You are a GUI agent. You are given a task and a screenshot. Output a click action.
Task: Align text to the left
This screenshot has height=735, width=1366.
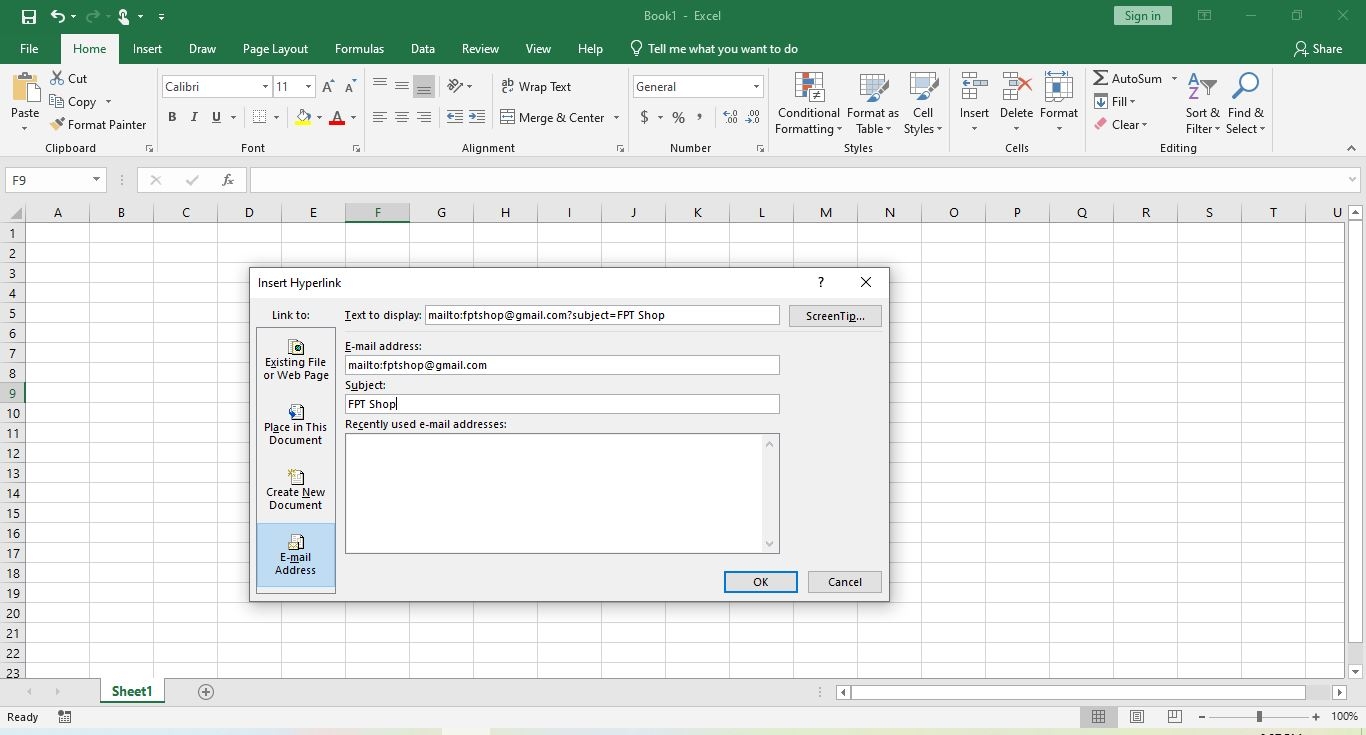click(x=380, y=117)
